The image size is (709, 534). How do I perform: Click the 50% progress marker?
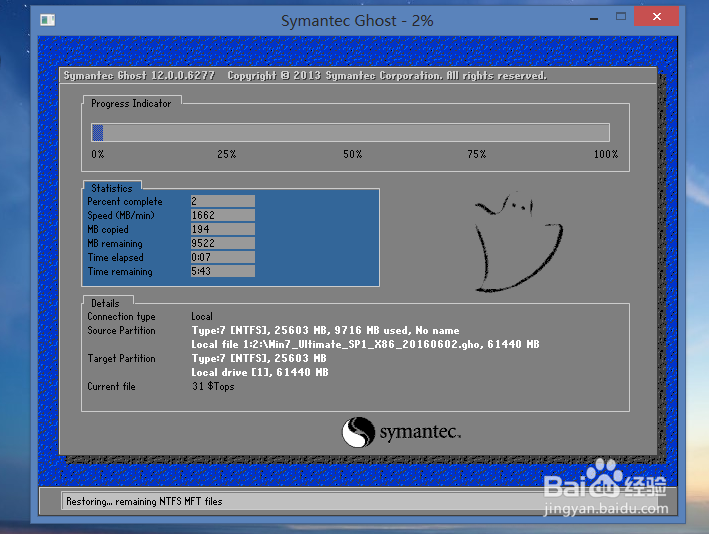352,154
